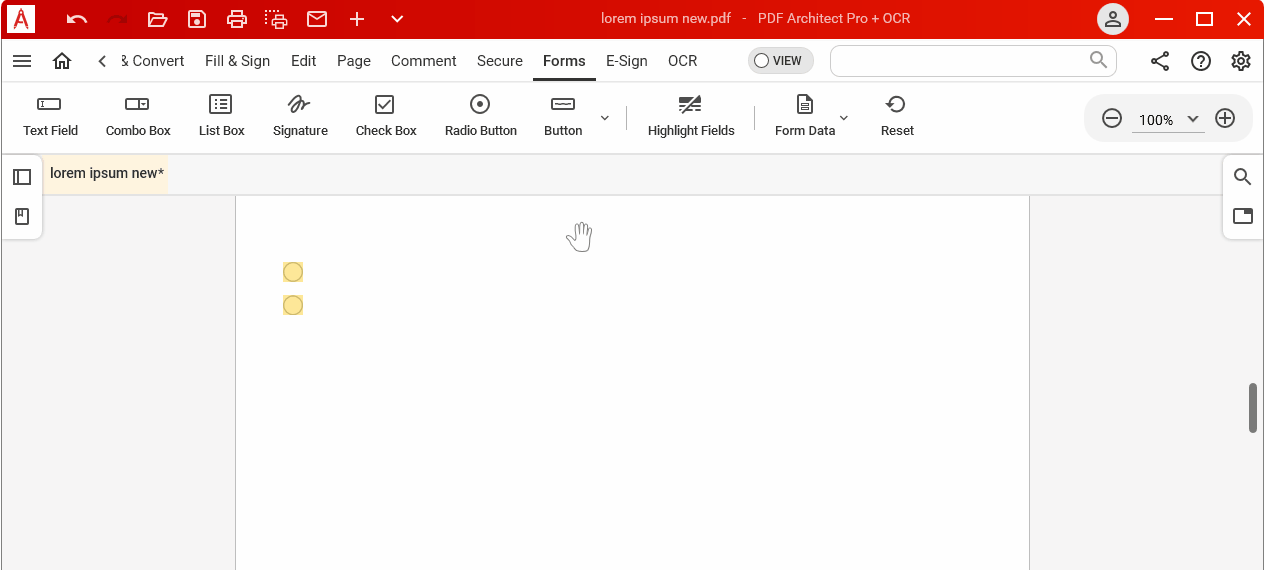The height and width of the screenshot is (570, 1265).
Task: Select the Combo Box tool
Action: (138, 116)
